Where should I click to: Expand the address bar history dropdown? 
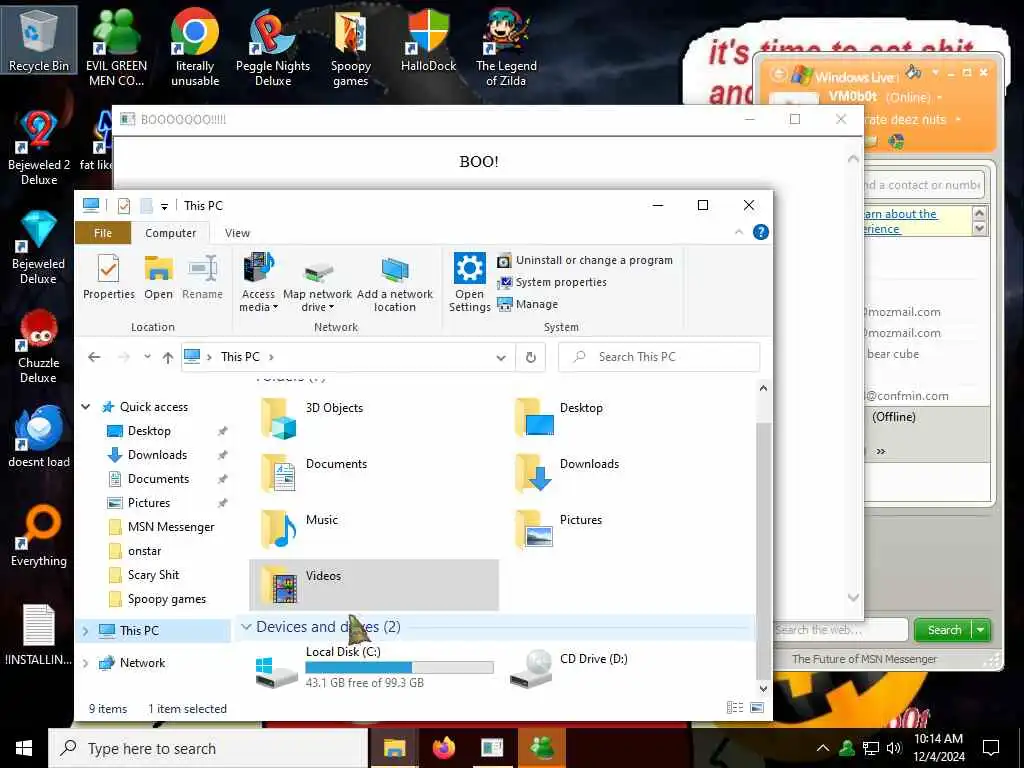(x=501, y=358)
